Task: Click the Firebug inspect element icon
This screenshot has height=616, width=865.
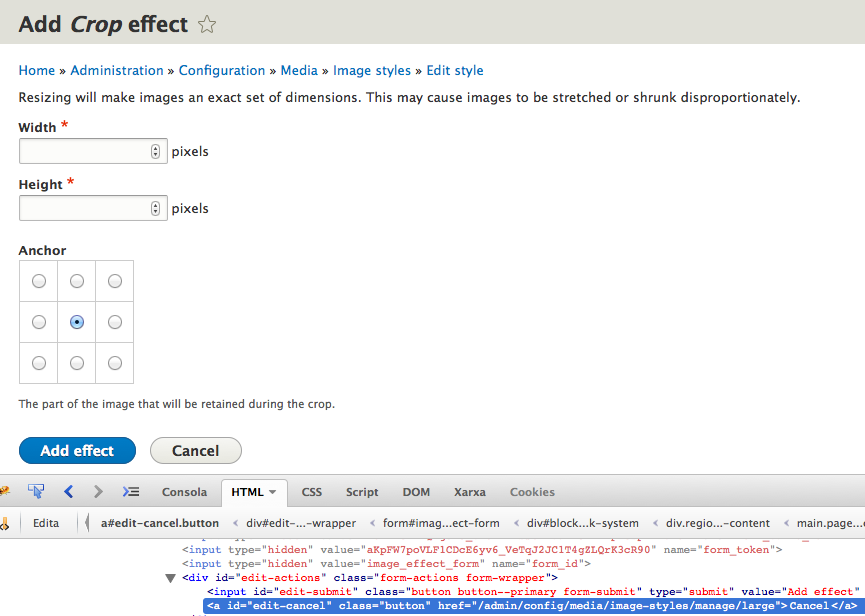Action: click(36, 491)
